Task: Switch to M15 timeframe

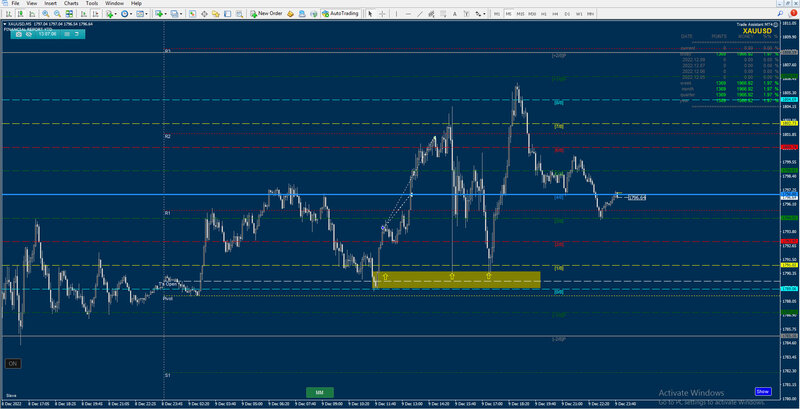Action: click(520, 14)
